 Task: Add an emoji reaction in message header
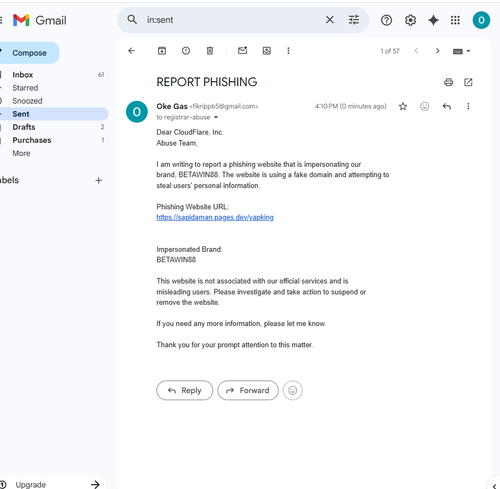(x=424, y=106)
